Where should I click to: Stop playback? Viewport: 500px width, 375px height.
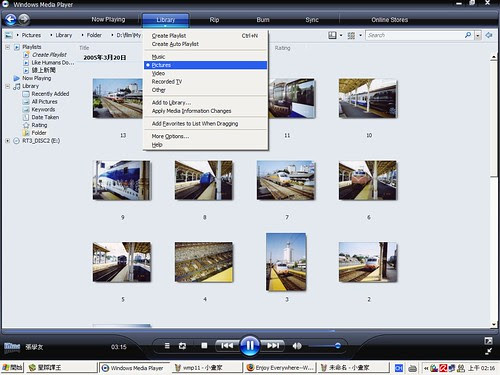(204, 346)
